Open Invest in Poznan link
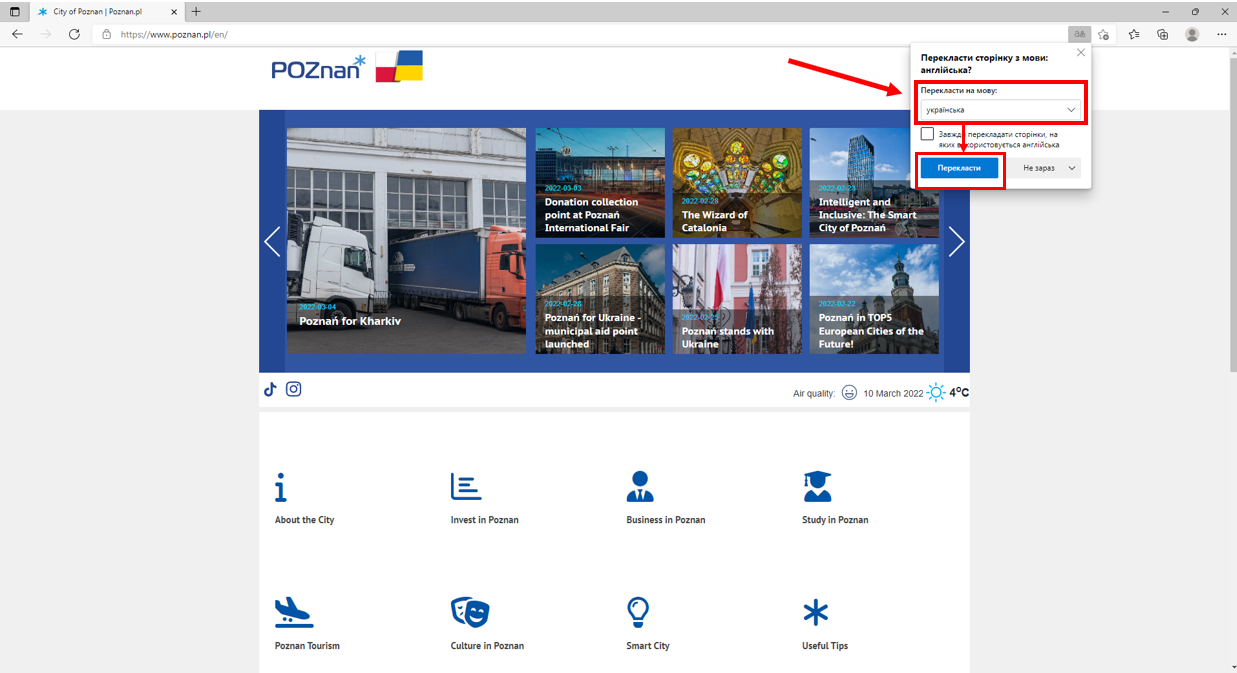The height and width of the screenshot is (673, 1237). tap(485, 520)
